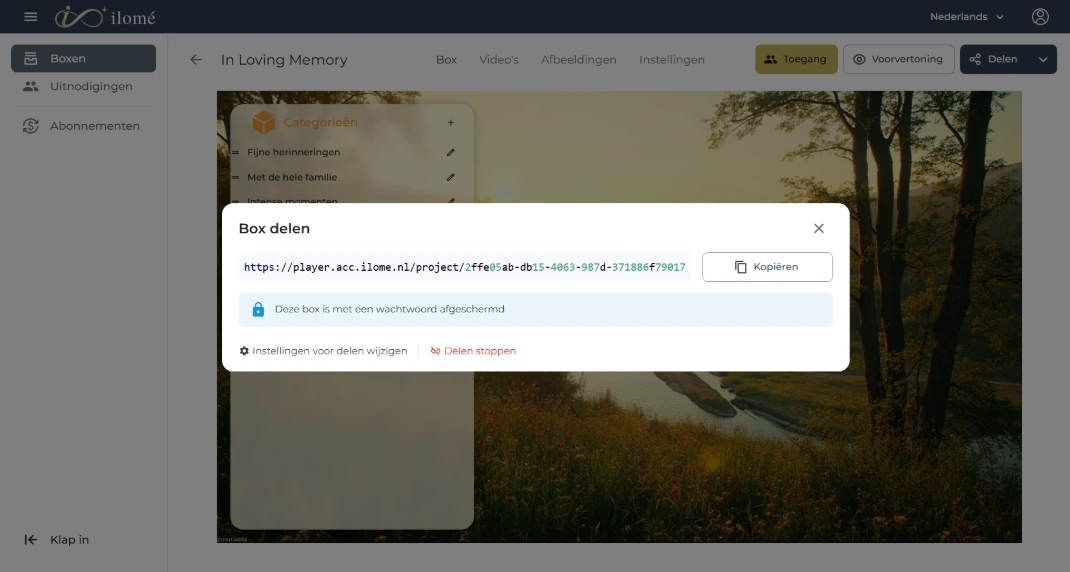This screenshot has height=572, width=1070.
Task: Switch to the Afbeeldingen tab
Action: (579, 60)
